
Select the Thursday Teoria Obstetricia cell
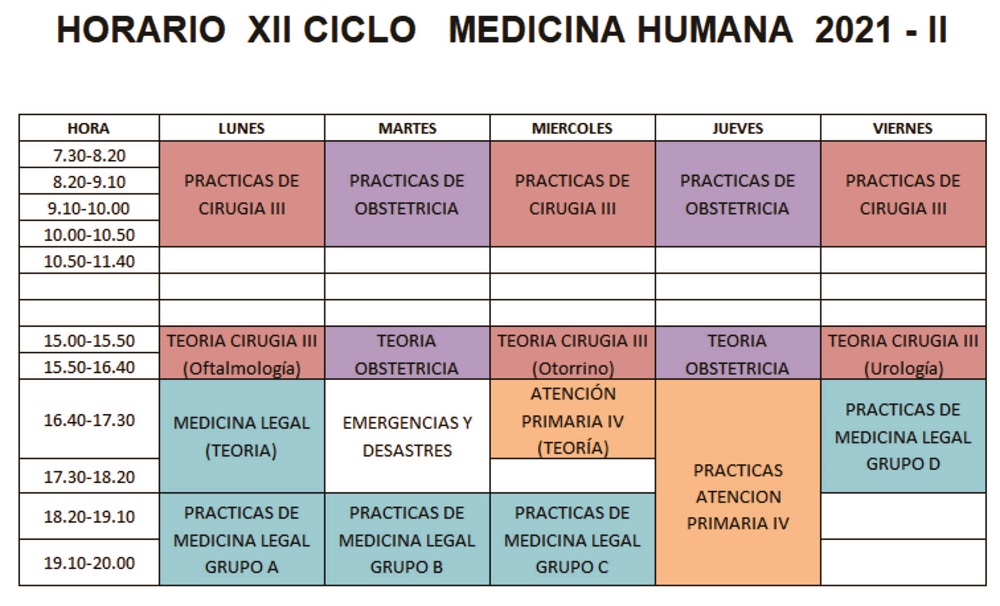click(738, 353)
